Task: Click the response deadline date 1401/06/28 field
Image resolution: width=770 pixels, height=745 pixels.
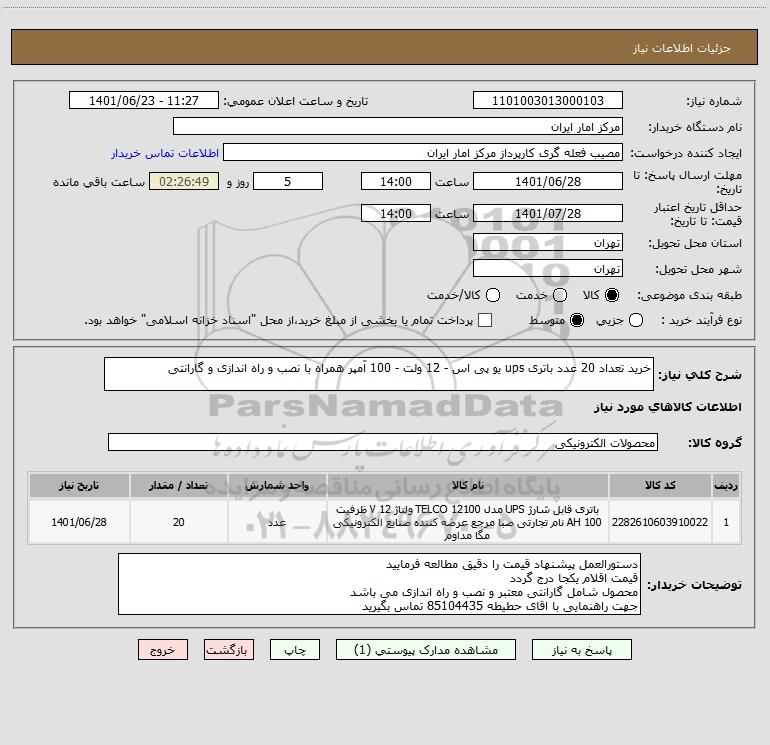Action: 548,181
